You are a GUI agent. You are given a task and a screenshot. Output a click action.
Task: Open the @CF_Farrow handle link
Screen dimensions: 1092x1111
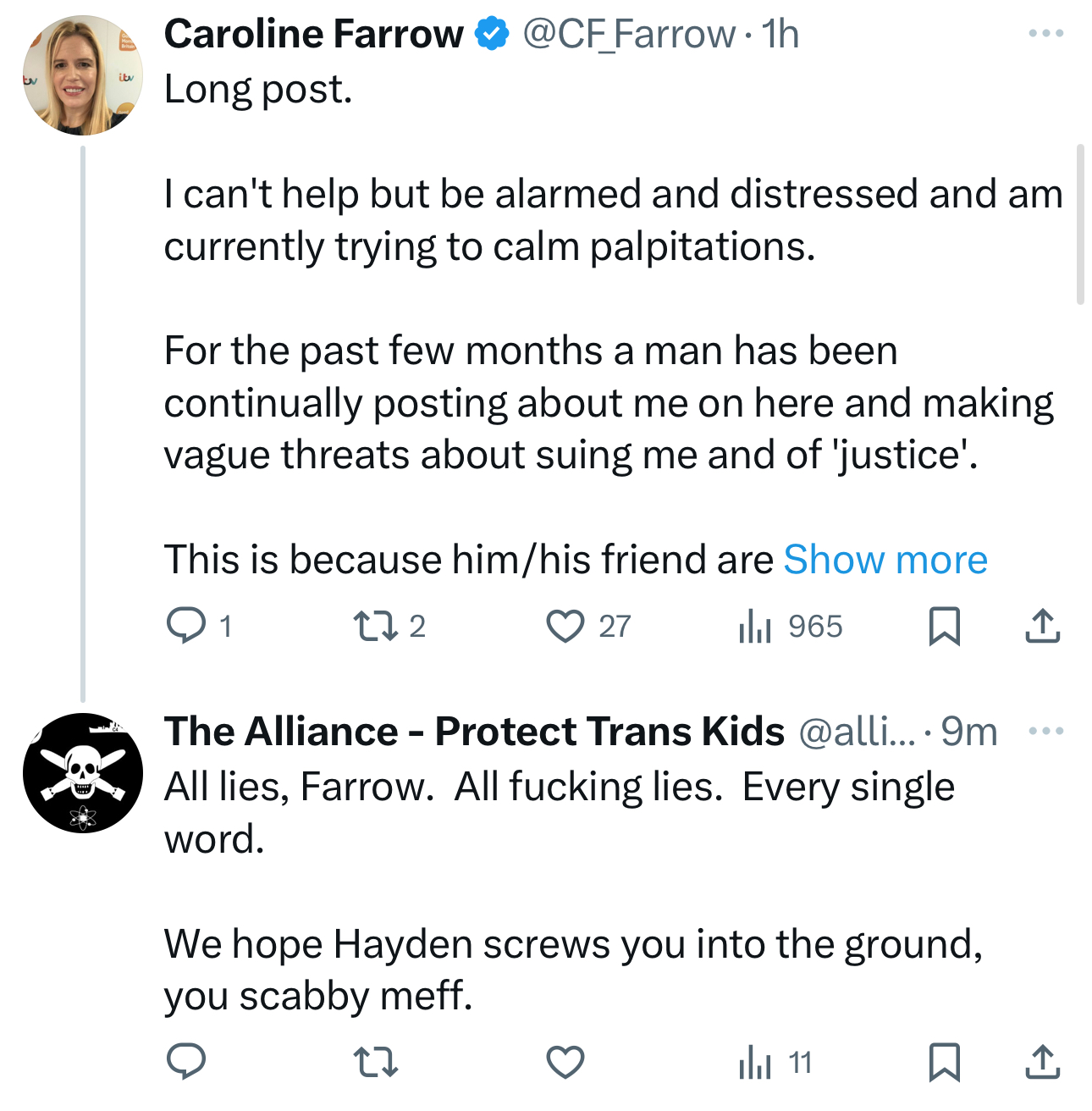click(x=628, y=35)
